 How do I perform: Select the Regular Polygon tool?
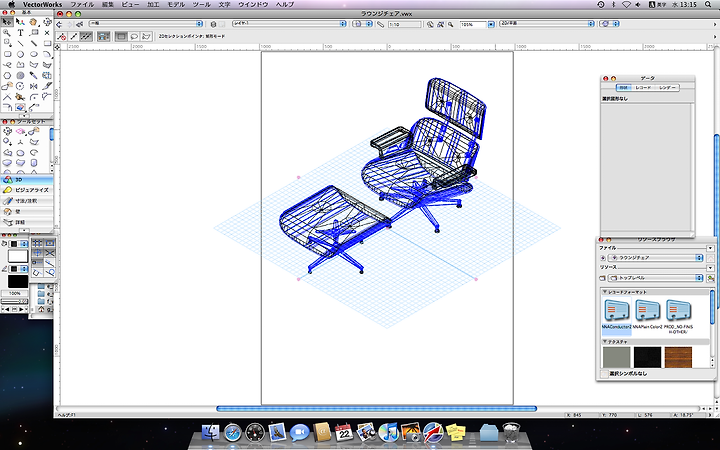[7, 75]
